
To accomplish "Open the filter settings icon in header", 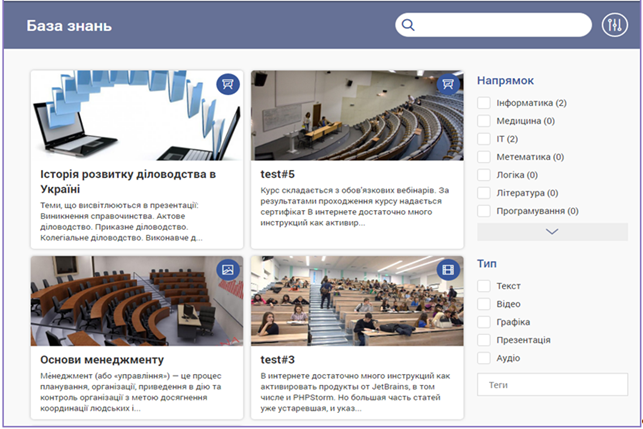I will [614, 25].
